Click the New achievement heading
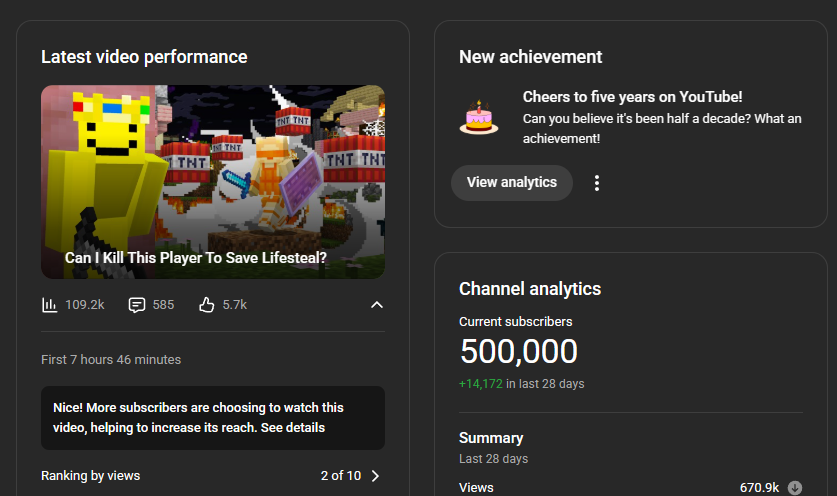837x496 pixels. click(531, 57)
